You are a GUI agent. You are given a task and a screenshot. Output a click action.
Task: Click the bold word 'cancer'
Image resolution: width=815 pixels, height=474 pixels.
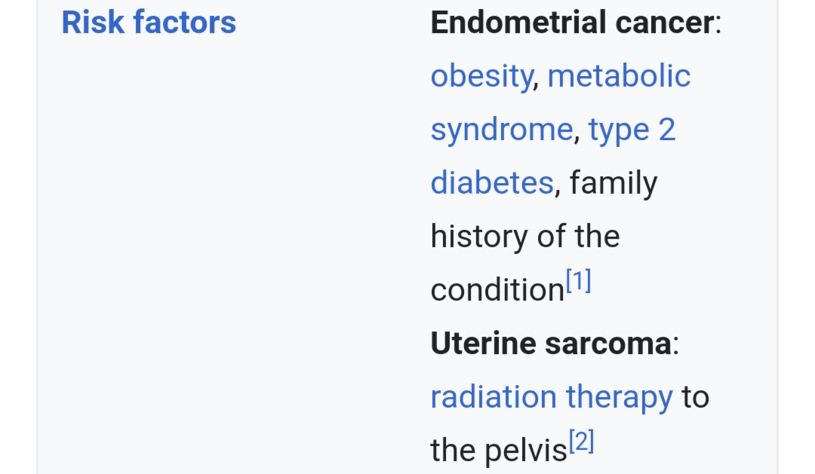(664, 22)
